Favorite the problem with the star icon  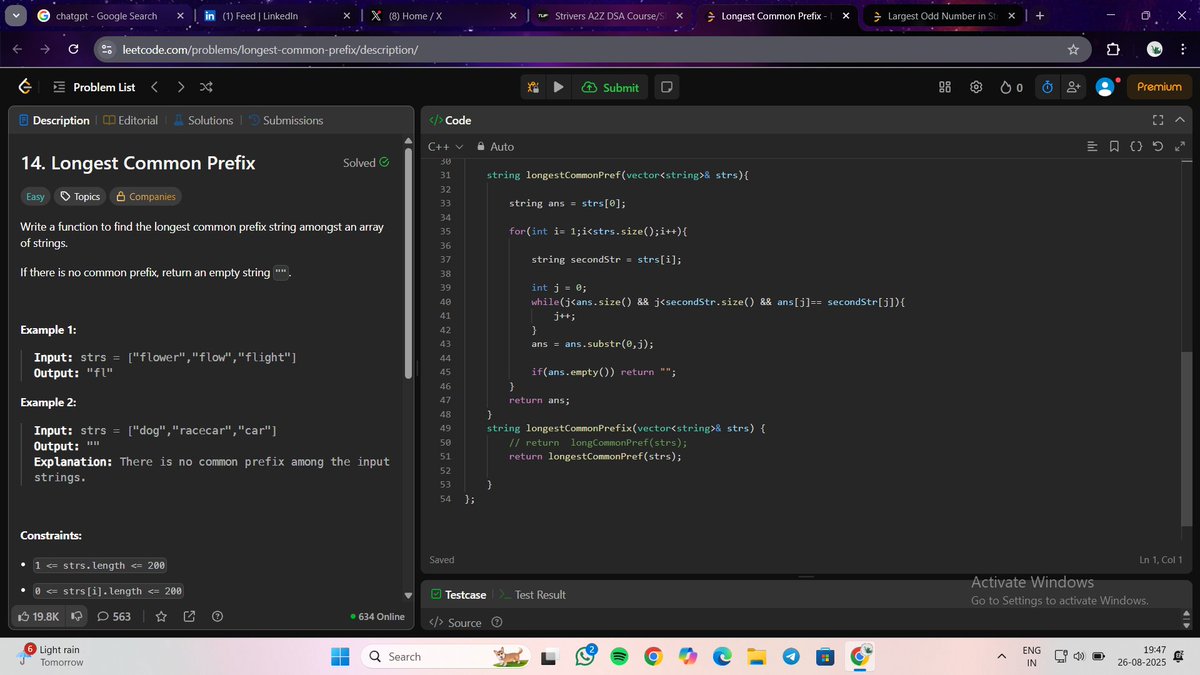pos(161,616)
